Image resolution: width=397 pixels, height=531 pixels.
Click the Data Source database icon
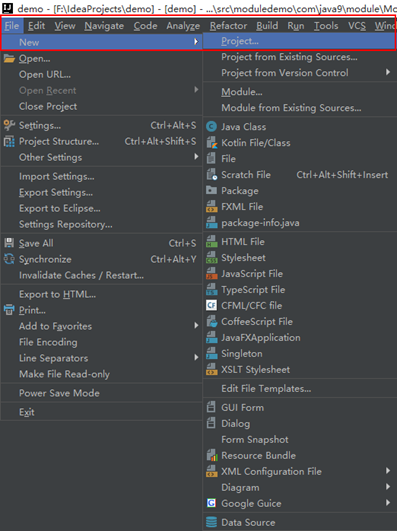tap(211, 522)
